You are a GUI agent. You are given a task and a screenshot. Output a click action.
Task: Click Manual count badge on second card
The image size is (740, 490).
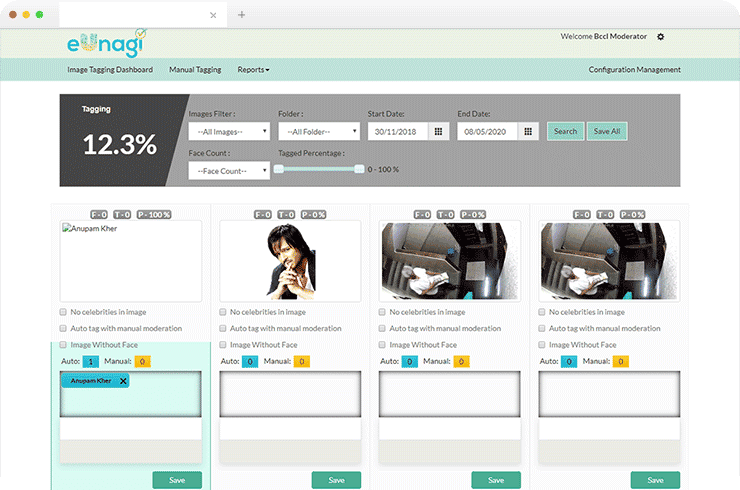(302, 362)
